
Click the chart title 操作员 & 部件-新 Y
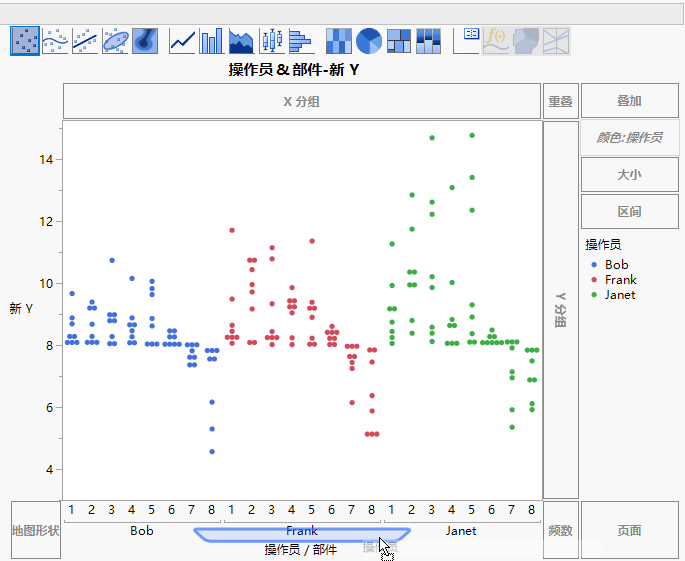[294, 69]
